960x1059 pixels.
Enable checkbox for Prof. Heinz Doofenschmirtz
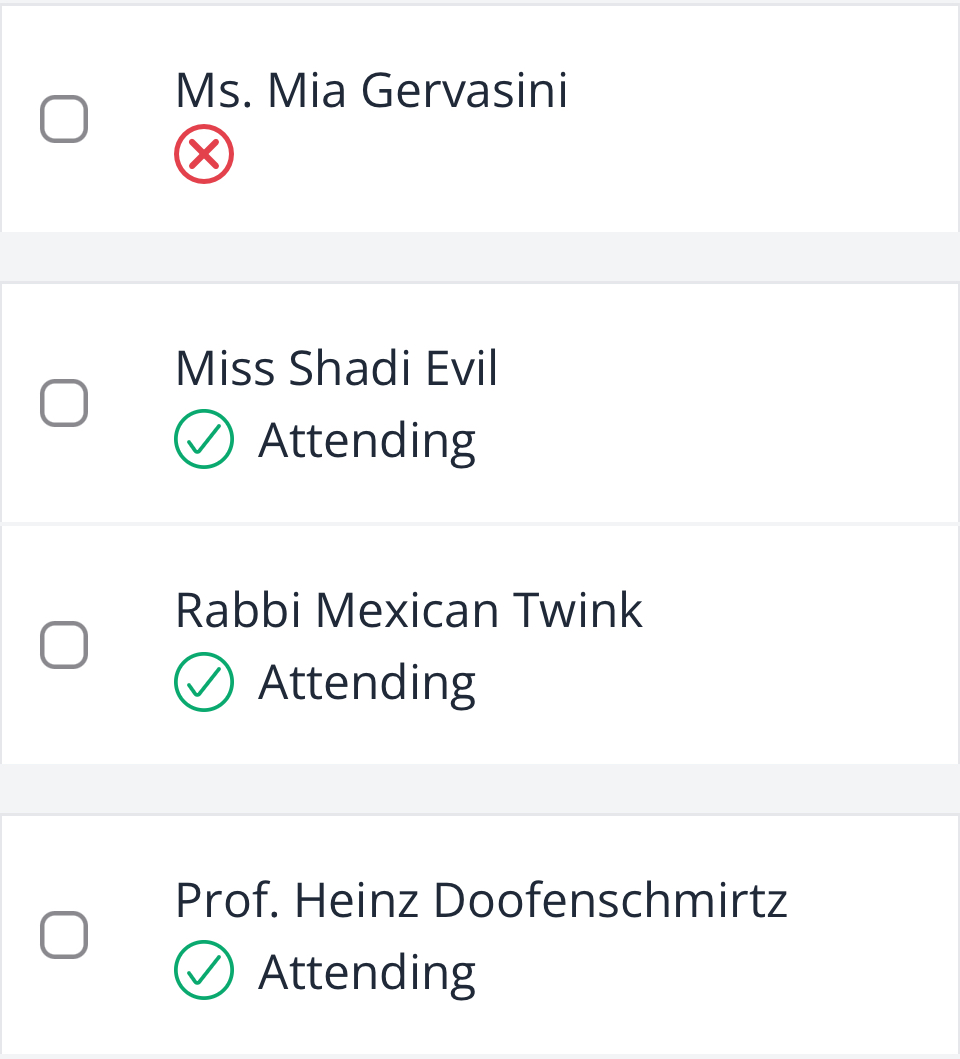(x=64, y=935)
